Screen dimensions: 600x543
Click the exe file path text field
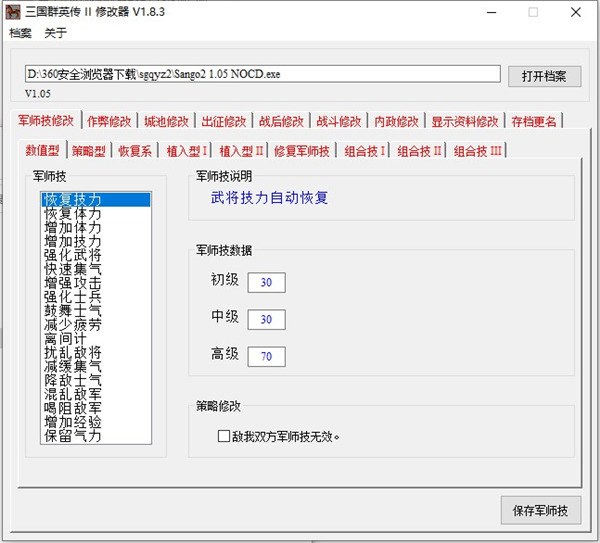262,74
